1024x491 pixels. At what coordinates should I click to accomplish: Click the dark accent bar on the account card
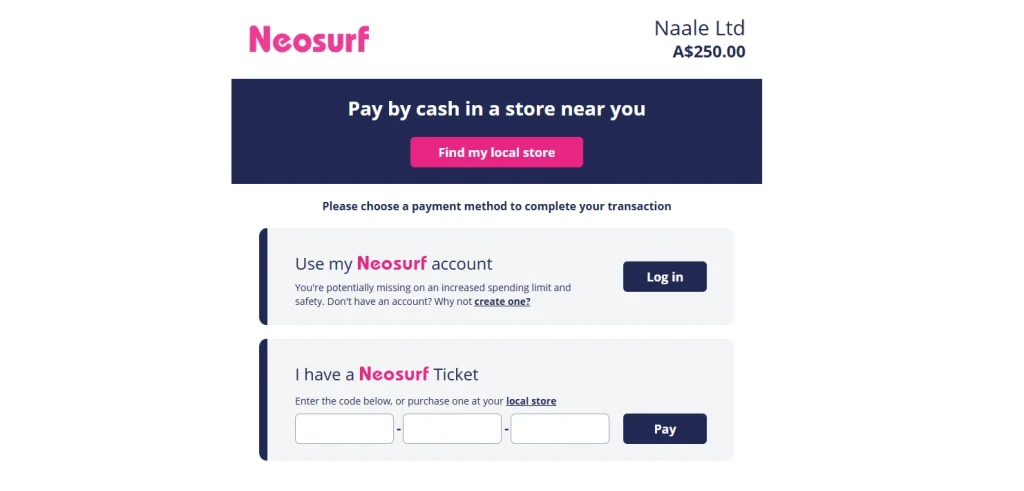(x=263, y=276)
